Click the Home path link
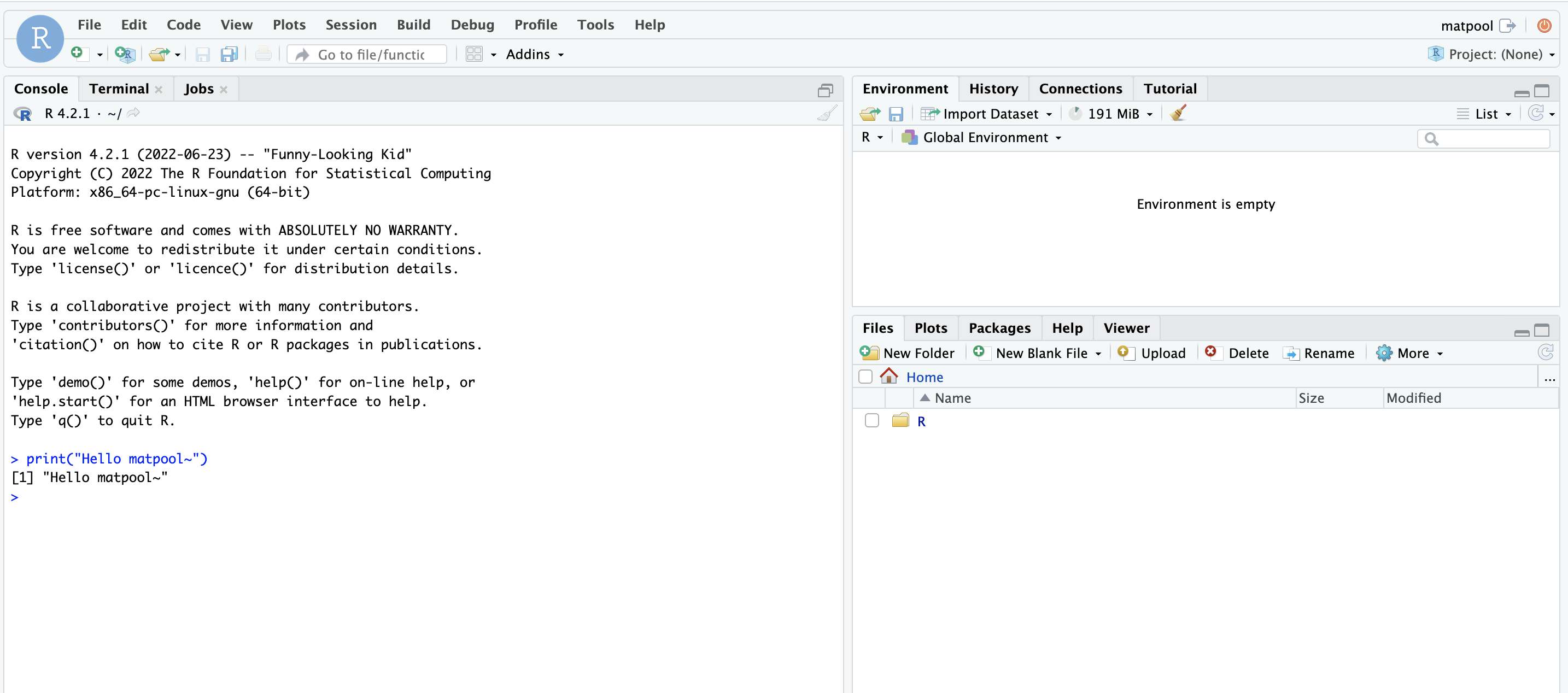1568x693 pixels. [925, 377]
